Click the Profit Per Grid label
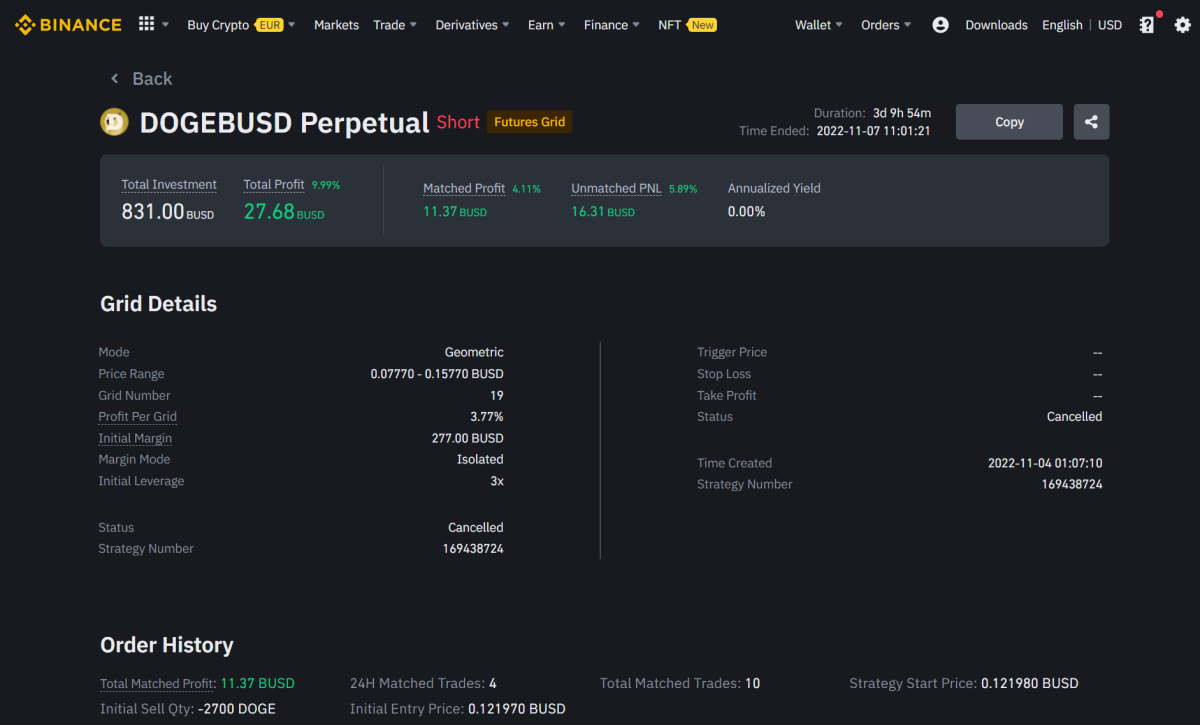1200x725 pixels. (x=137, y=417)
